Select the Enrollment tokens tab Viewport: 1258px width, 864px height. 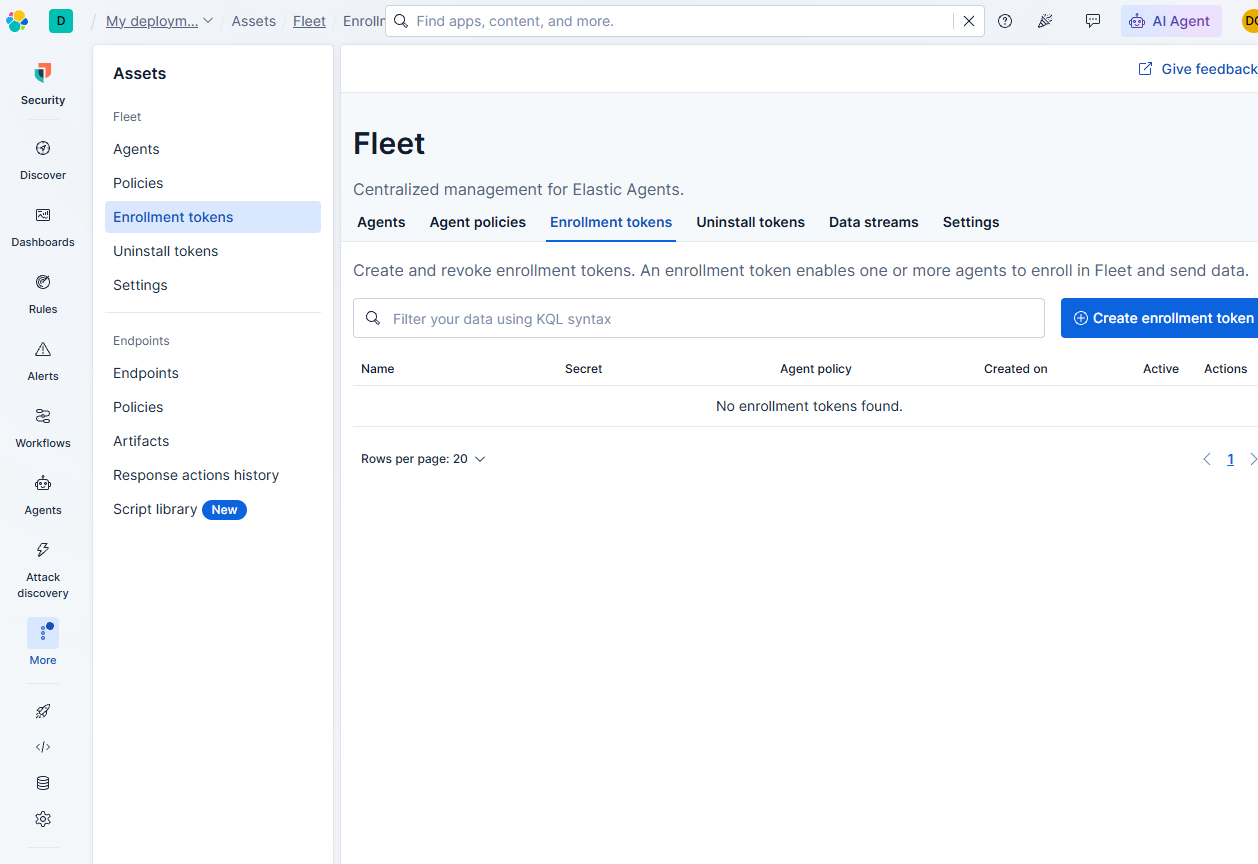point(611,222)
